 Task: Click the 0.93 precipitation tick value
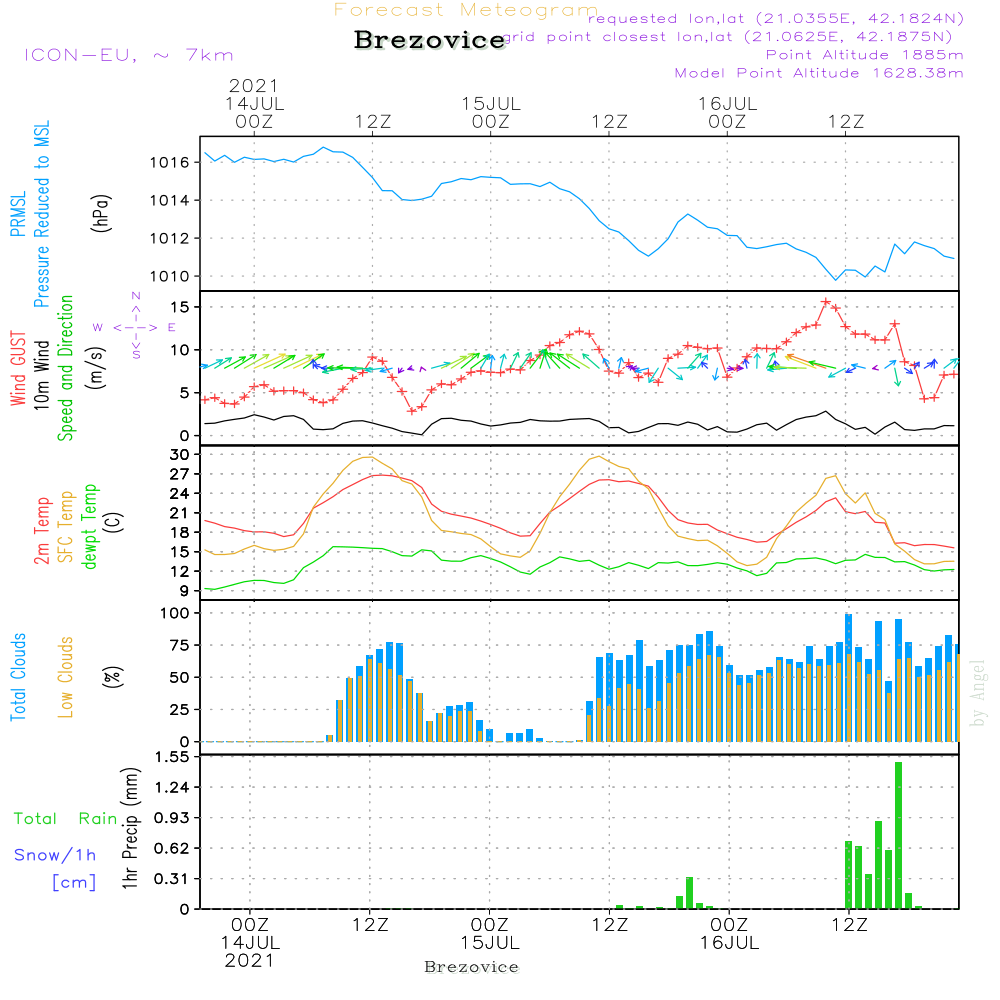[172, 818]
